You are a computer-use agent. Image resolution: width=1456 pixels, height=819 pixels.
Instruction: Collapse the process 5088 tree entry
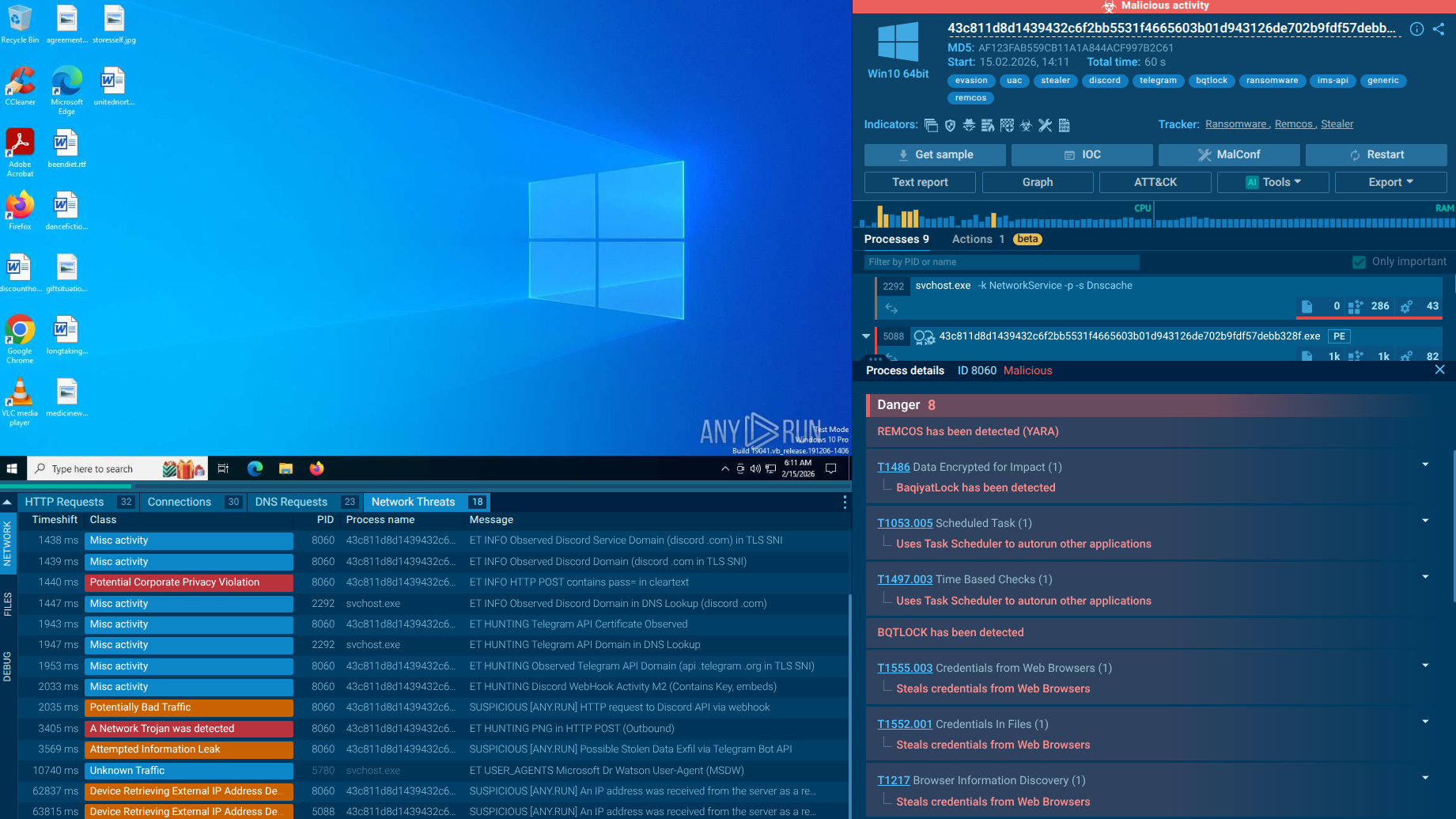click(x=866, y=336)
